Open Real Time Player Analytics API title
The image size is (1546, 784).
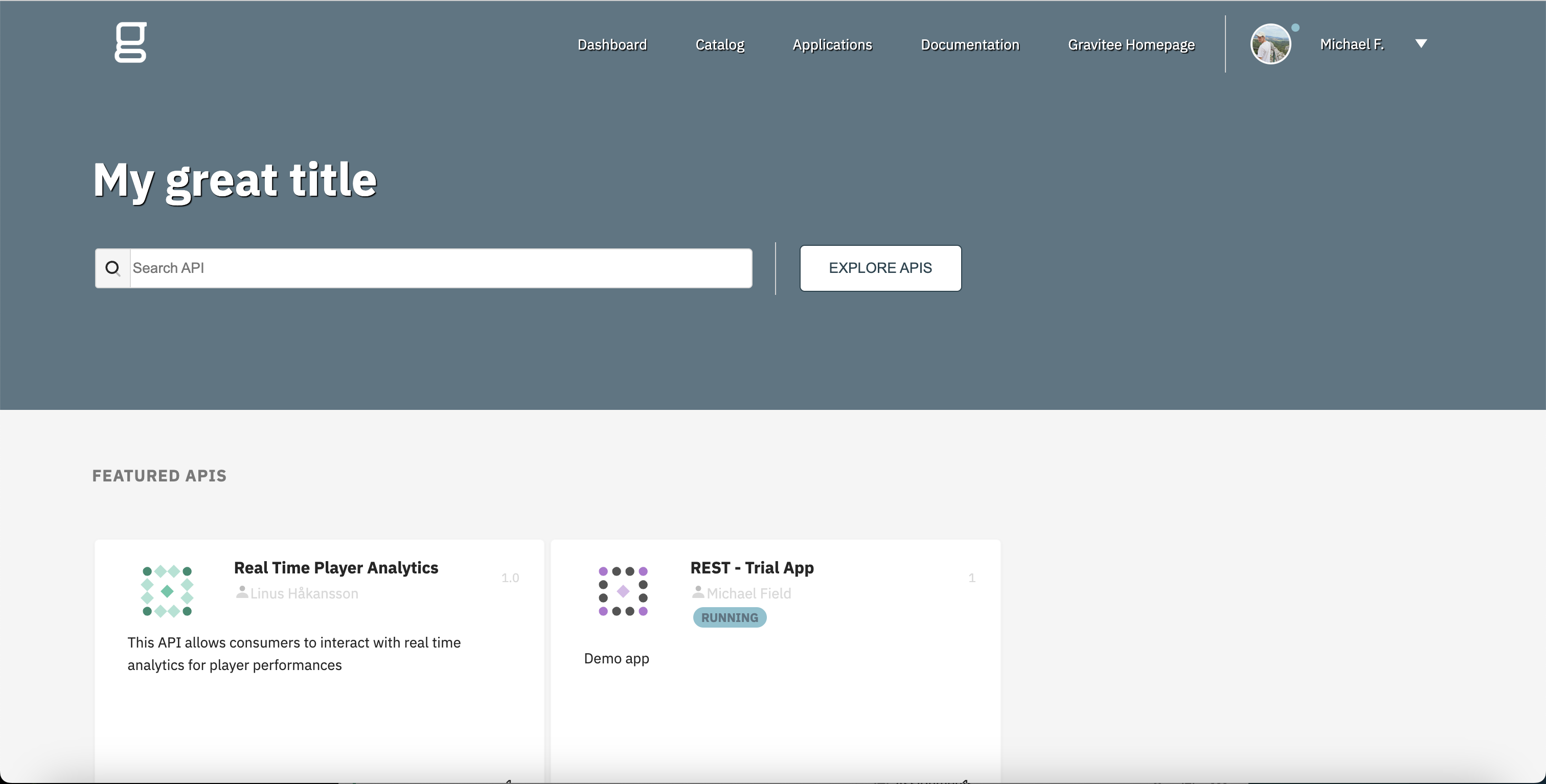(x=336, y=567)
